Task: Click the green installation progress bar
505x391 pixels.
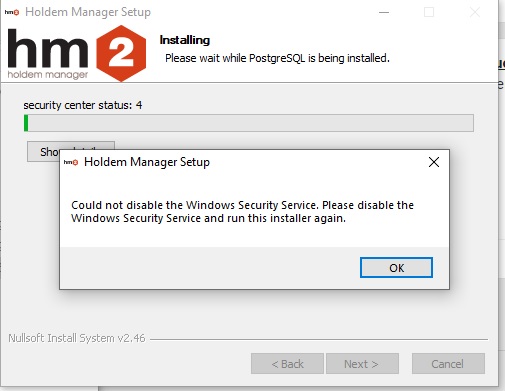Action: (x=249, y=123)
